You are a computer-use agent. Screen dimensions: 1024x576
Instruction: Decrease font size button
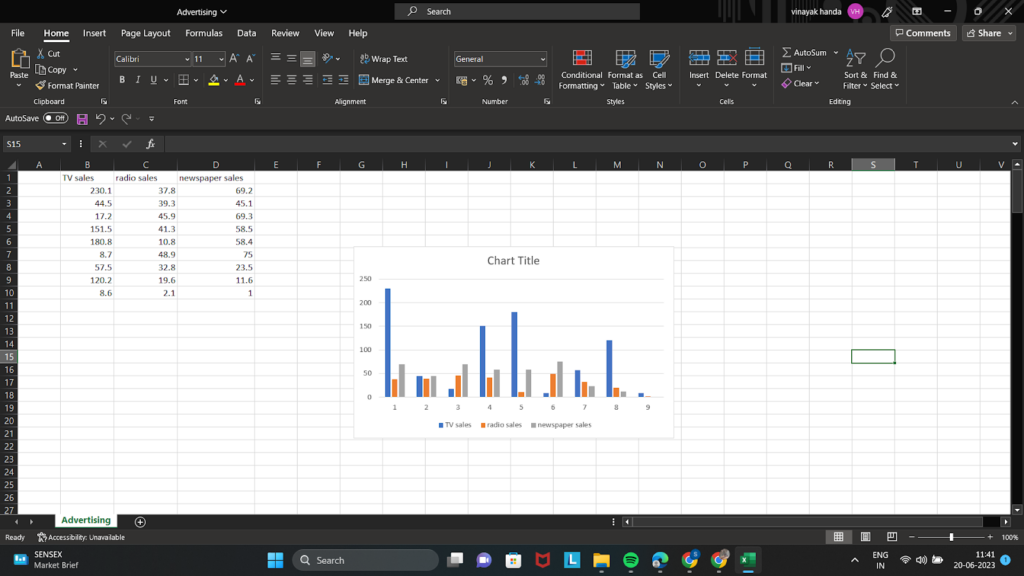(x=250, y=59)
